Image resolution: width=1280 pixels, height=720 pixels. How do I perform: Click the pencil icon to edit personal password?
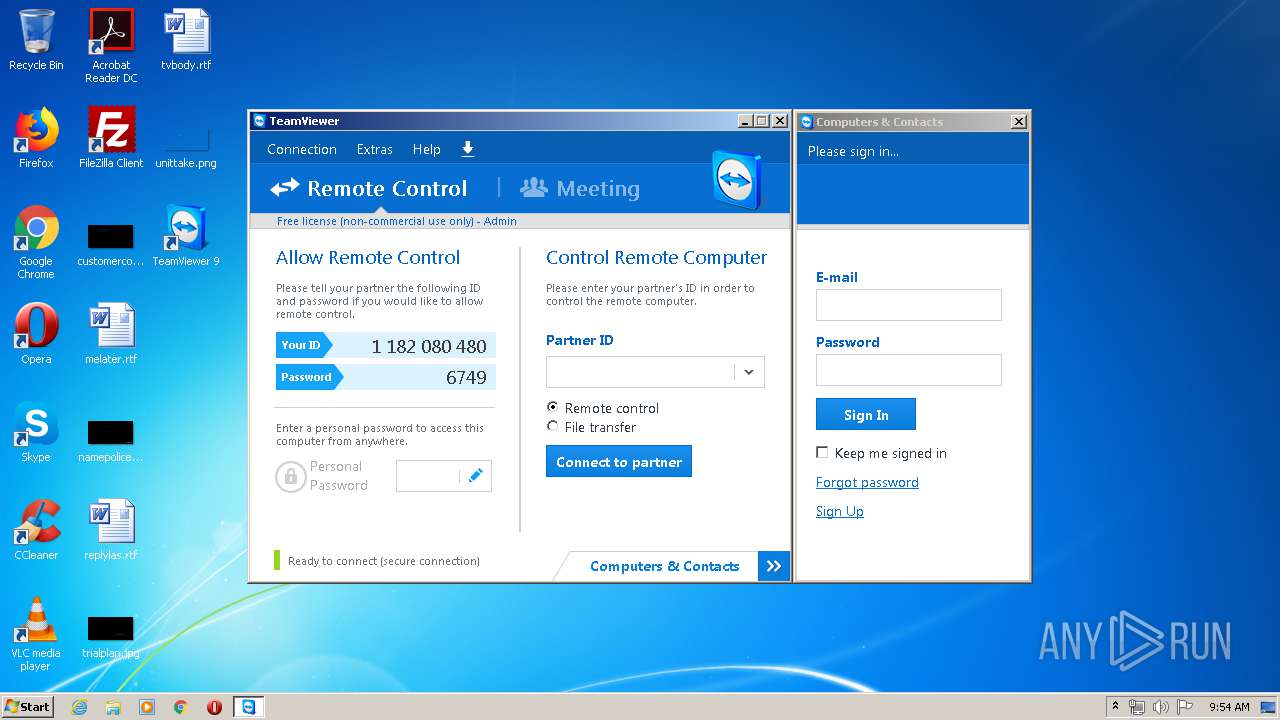[x=475, y=475]
